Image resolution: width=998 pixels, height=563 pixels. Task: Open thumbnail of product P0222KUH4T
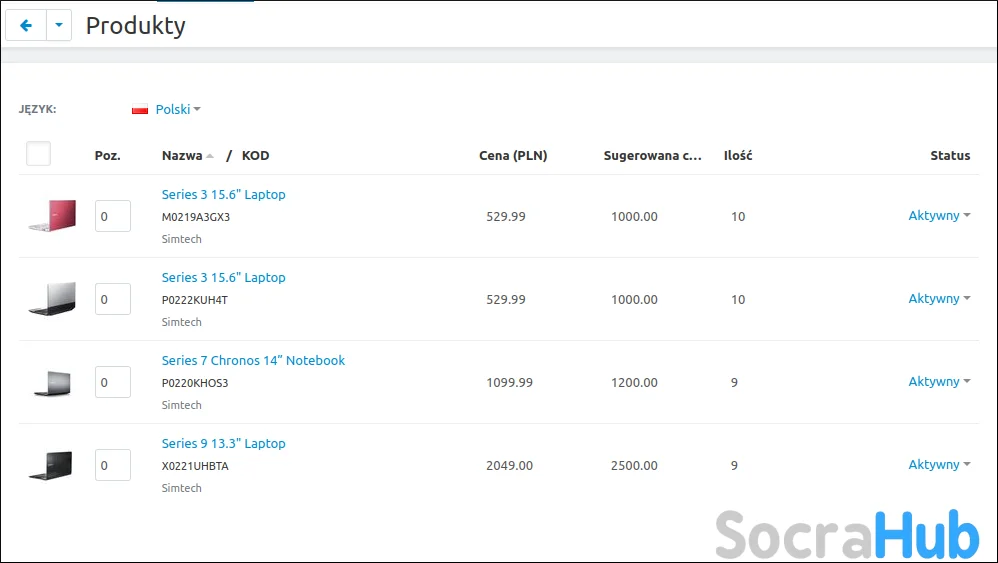point(52,298)
